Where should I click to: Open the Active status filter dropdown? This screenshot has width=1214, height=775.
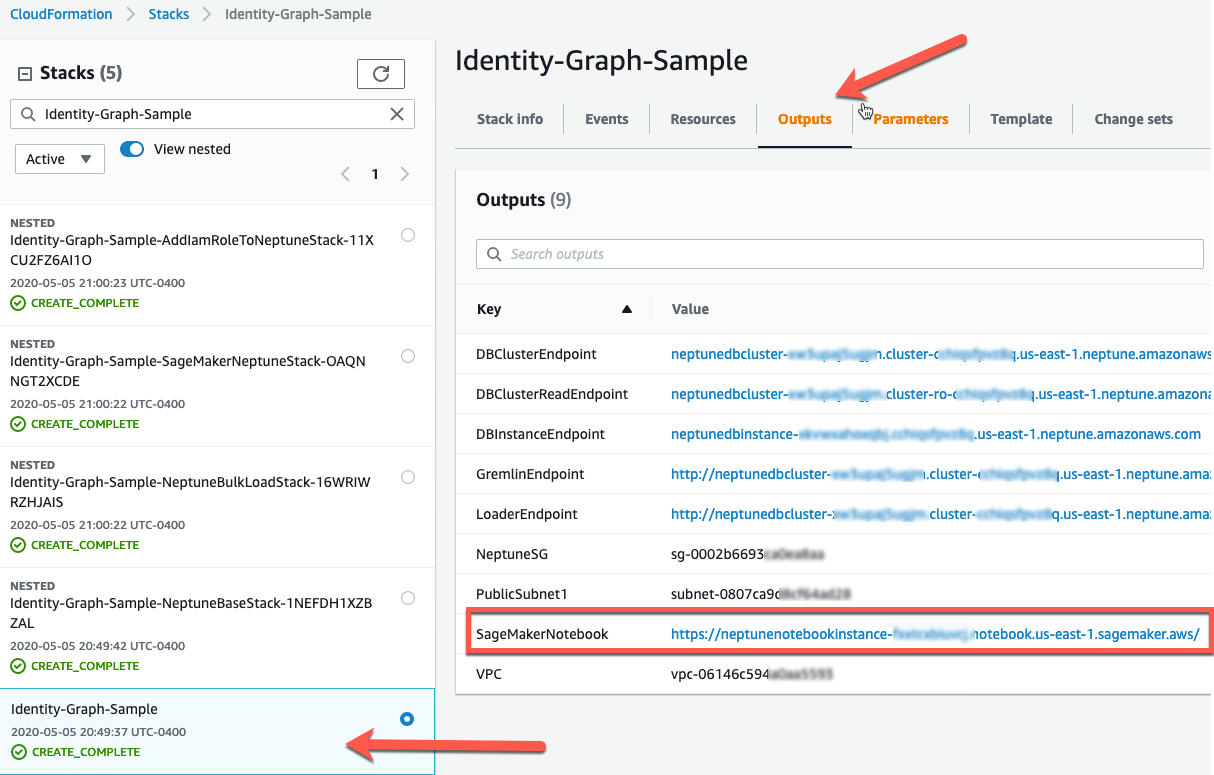[x=60, y=159]
